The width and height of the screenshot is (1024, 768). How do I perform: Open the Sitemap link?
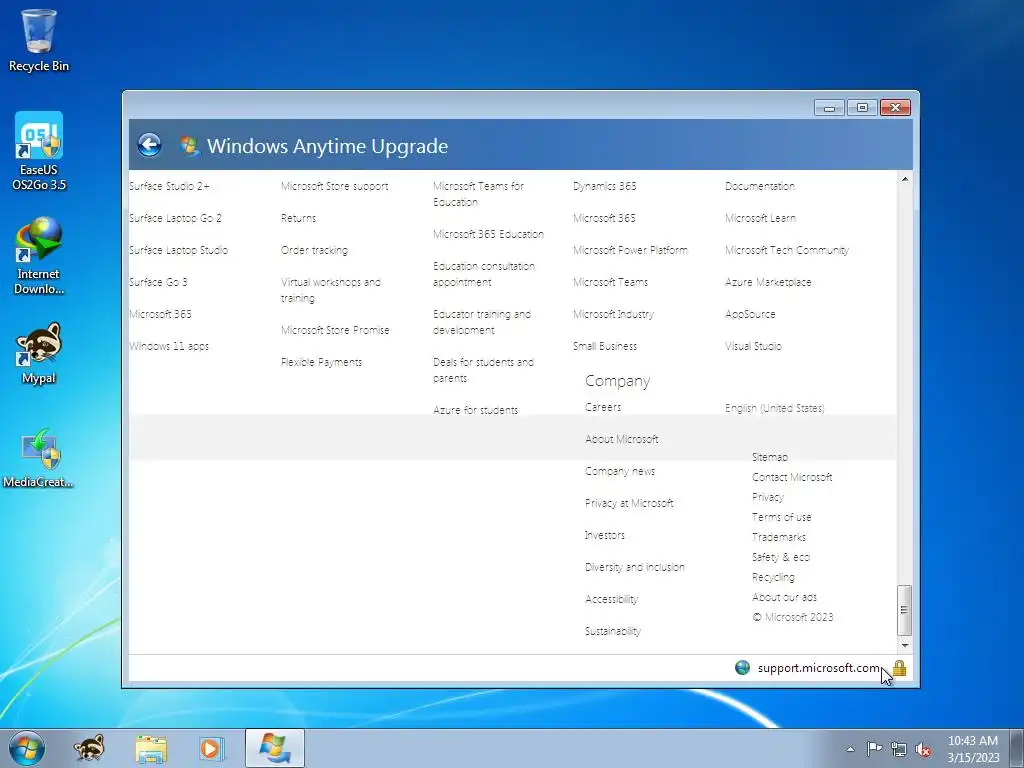point(769,457)
